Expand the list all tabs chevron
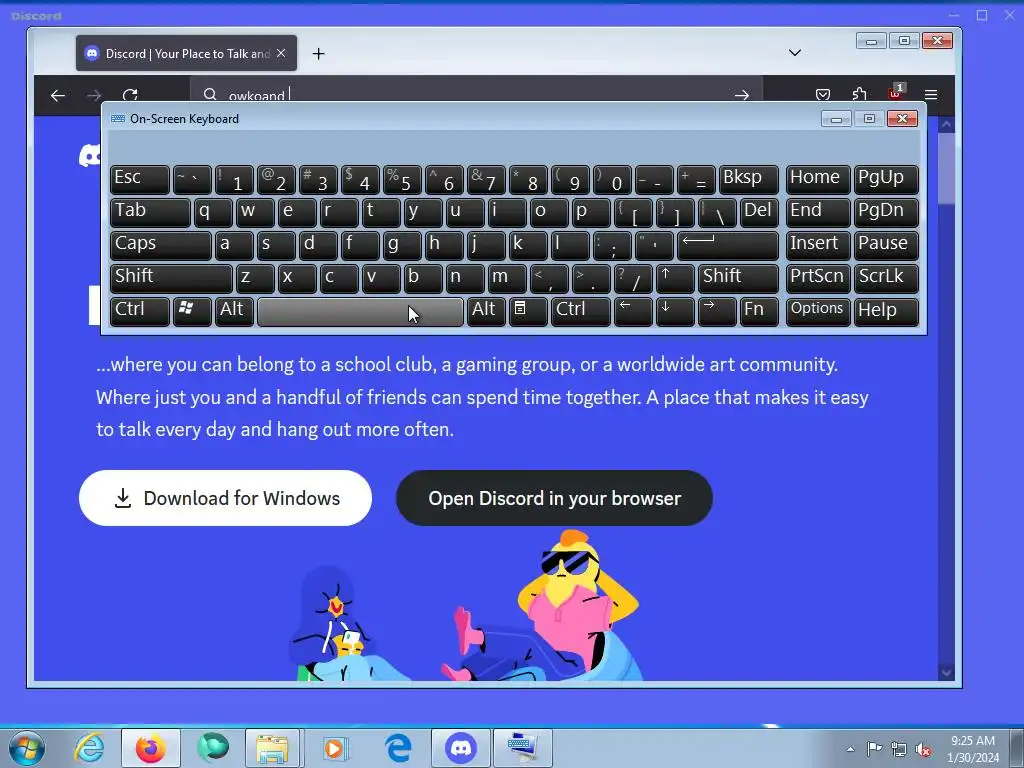 coord(795,53)
